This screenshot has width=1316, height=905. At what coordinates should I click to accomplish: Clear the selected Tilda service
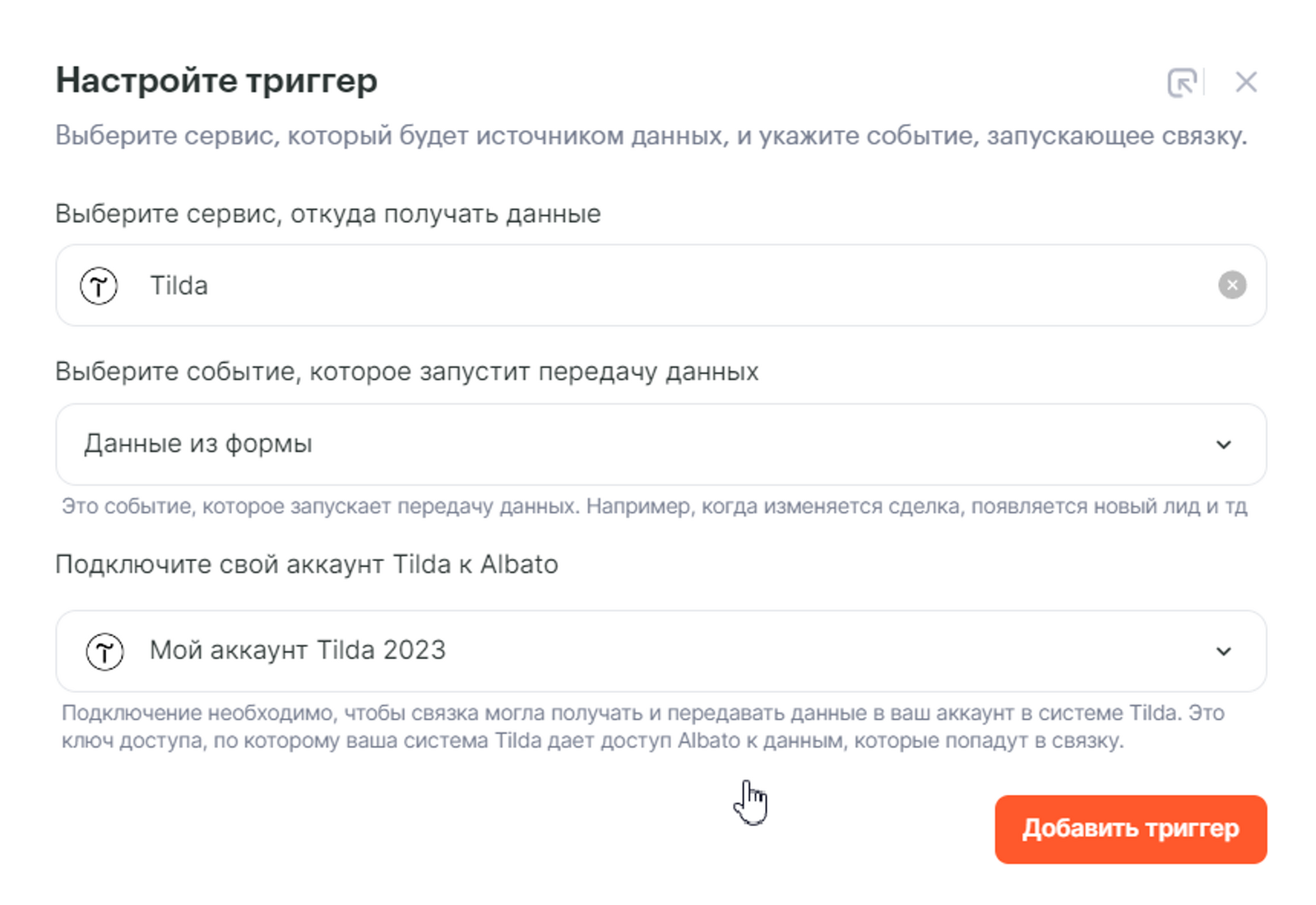tap(1231, 285)
